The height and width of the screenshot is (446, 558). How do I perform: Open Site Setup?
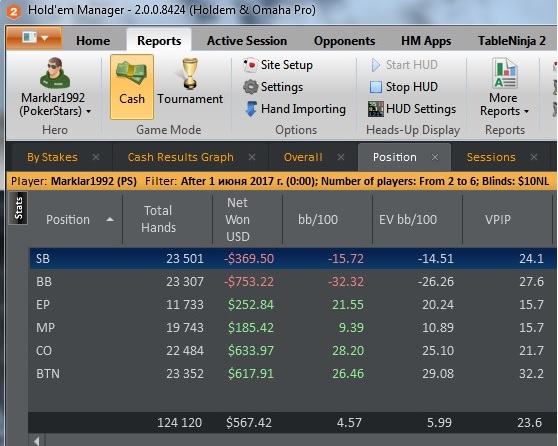pos(278,65)
